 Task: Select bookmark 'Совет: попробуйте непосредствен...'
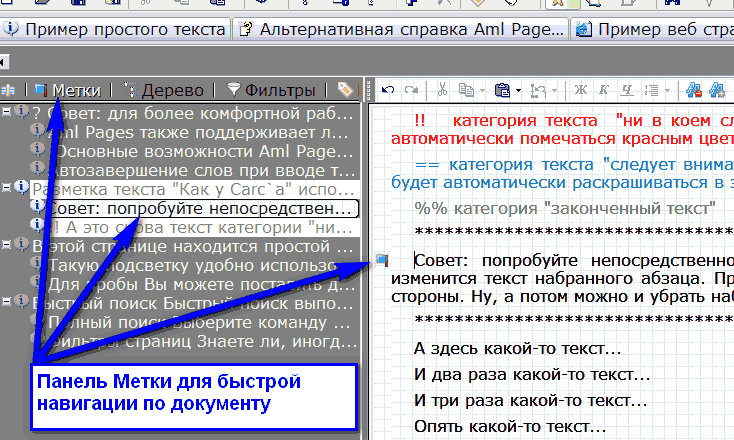(x=203, y=209)
